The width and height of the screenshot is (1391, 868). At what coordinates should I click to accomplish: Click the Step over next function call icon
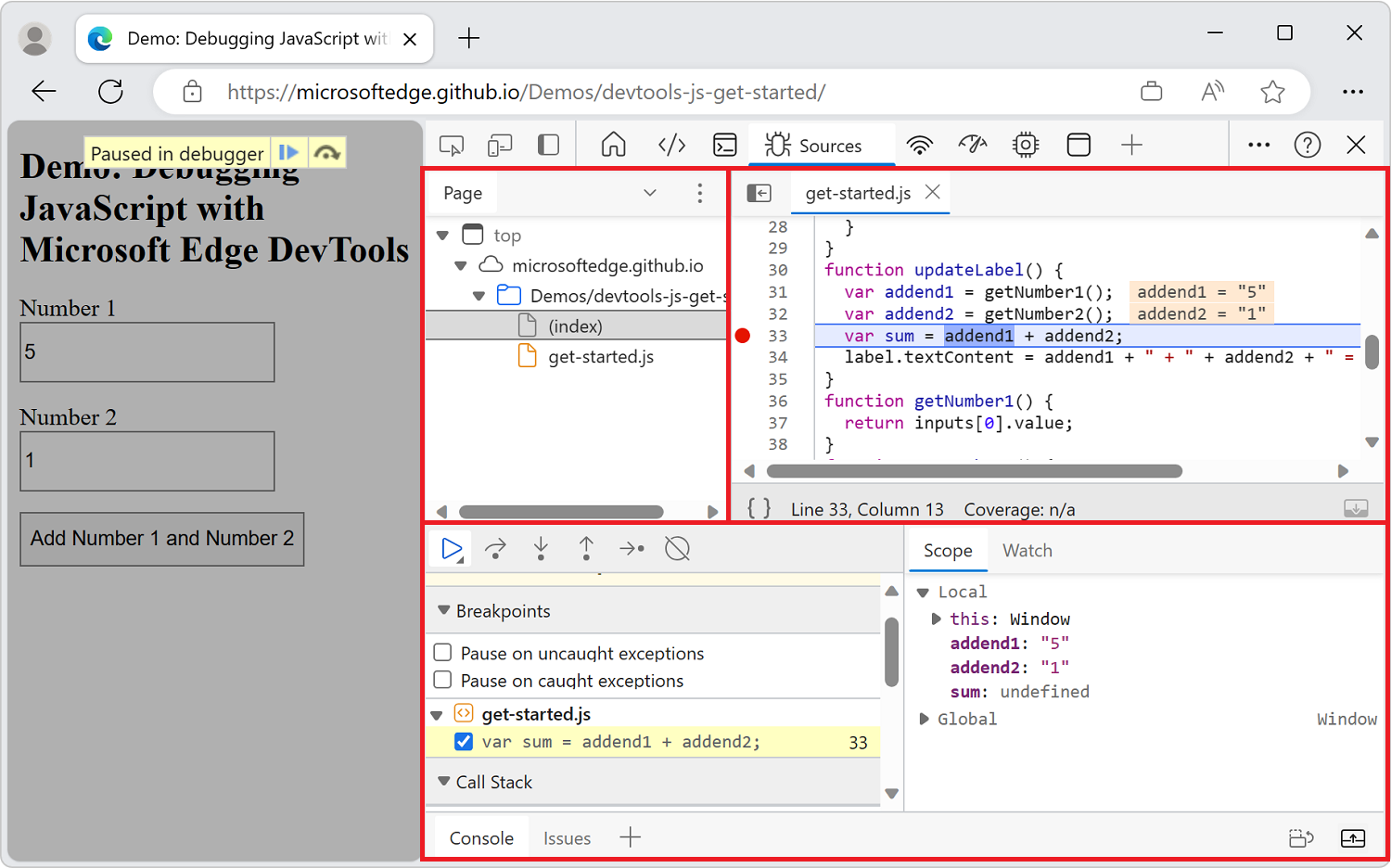click(495, 548)
